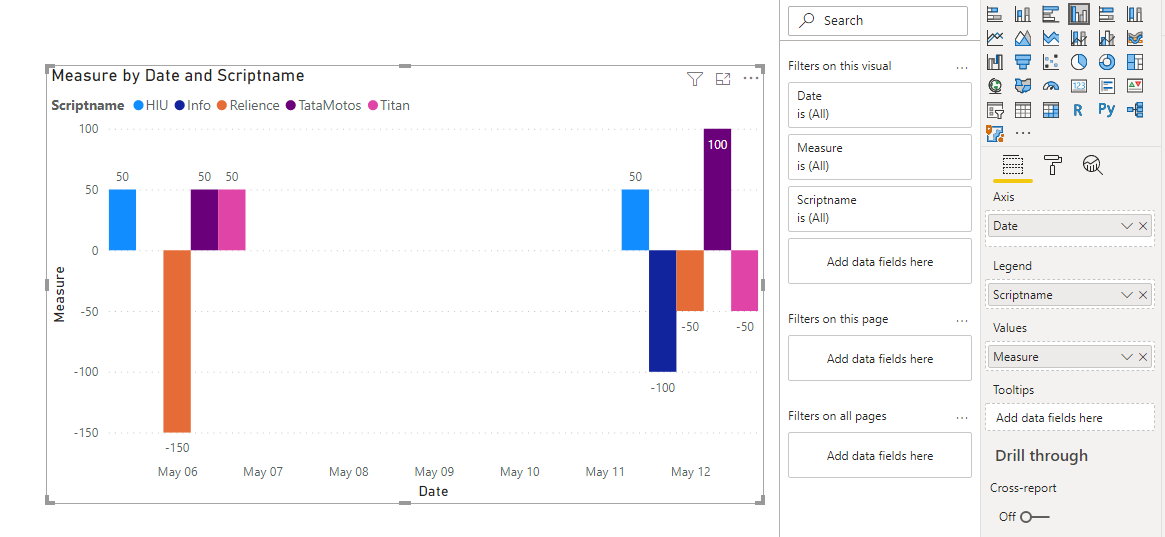Switch to the Analytics magnifier tab
Screen dimensions: 1165x537
[1092, 165]
